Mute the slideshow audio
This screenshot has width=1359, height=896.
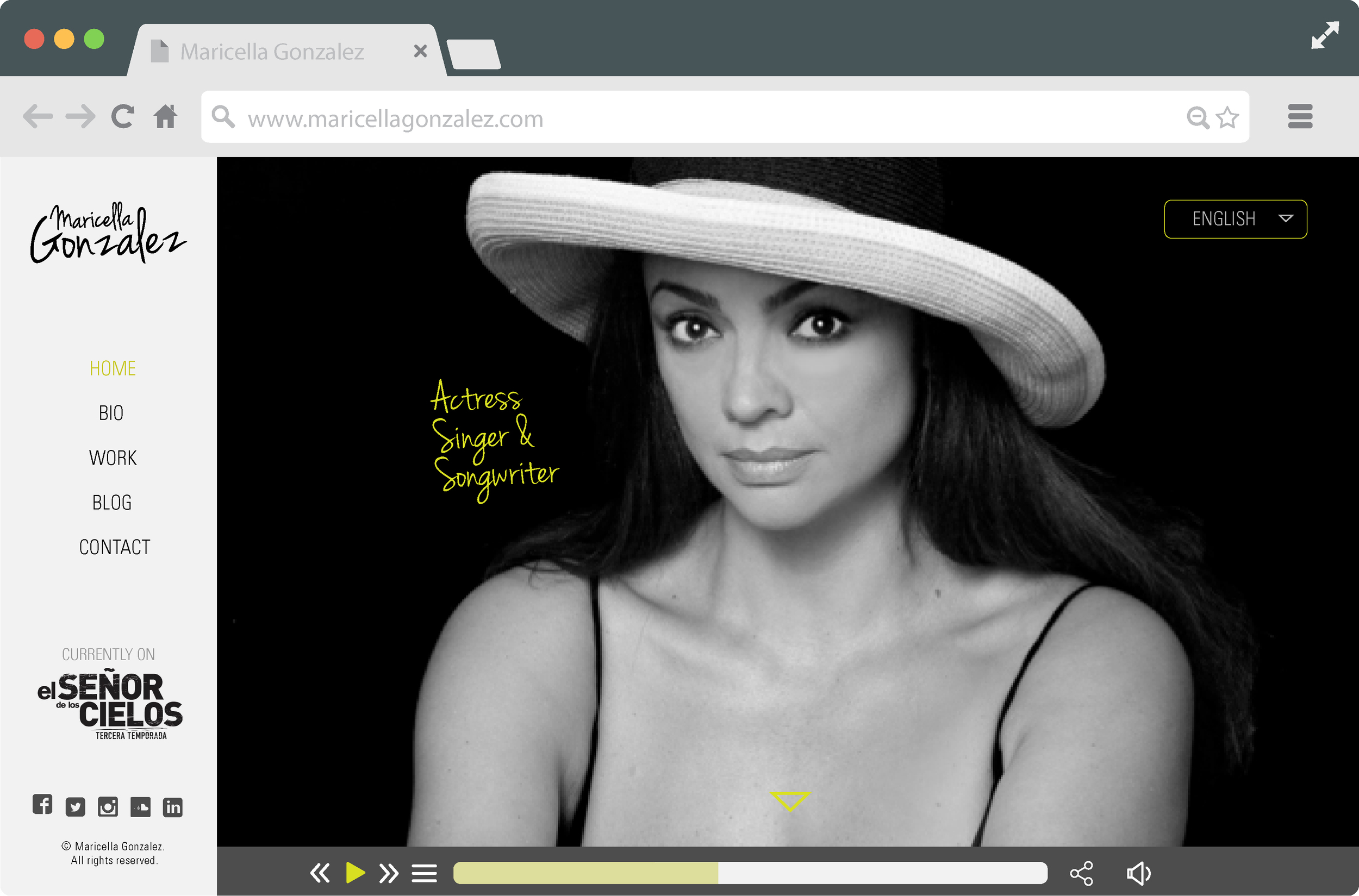1139,873
